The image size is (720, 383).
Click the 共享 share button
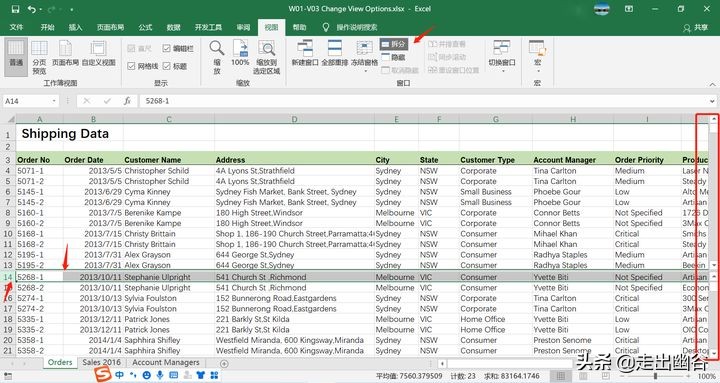696,28
